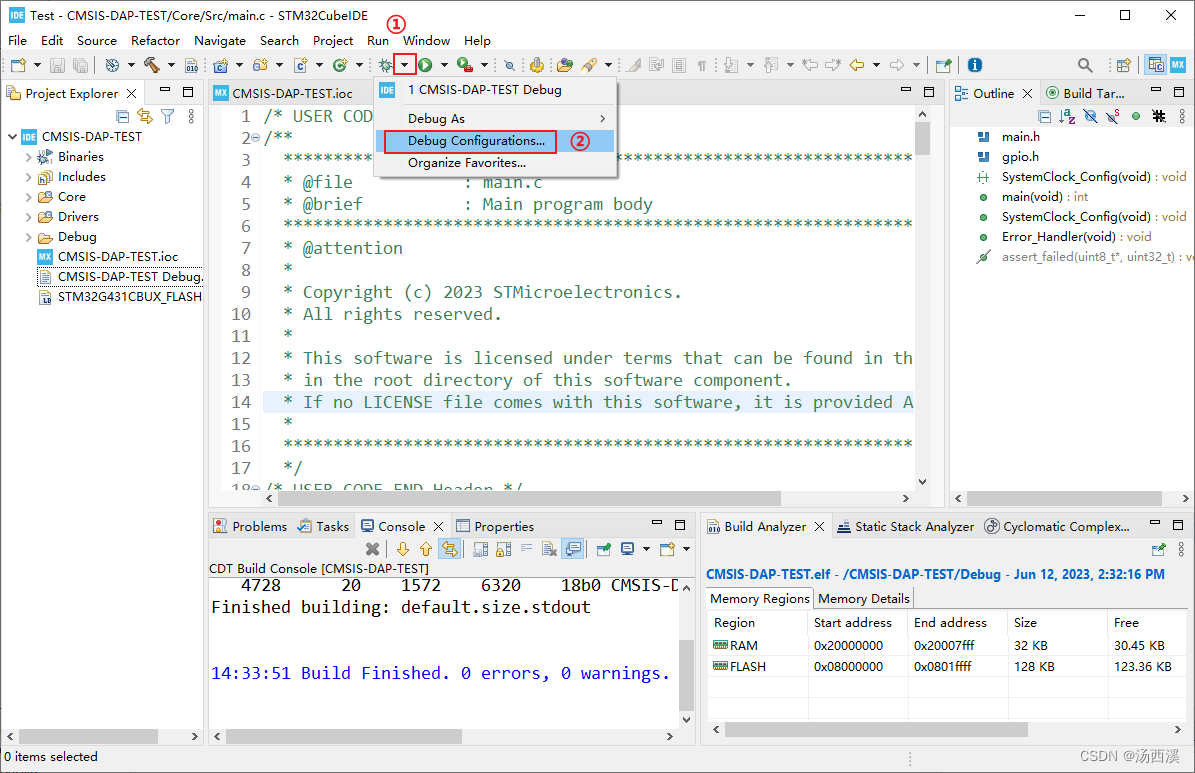Click the magnifier Search icon in toolbar
This screenshot has width=1195, height=773.
click(x=1085, y=66)
